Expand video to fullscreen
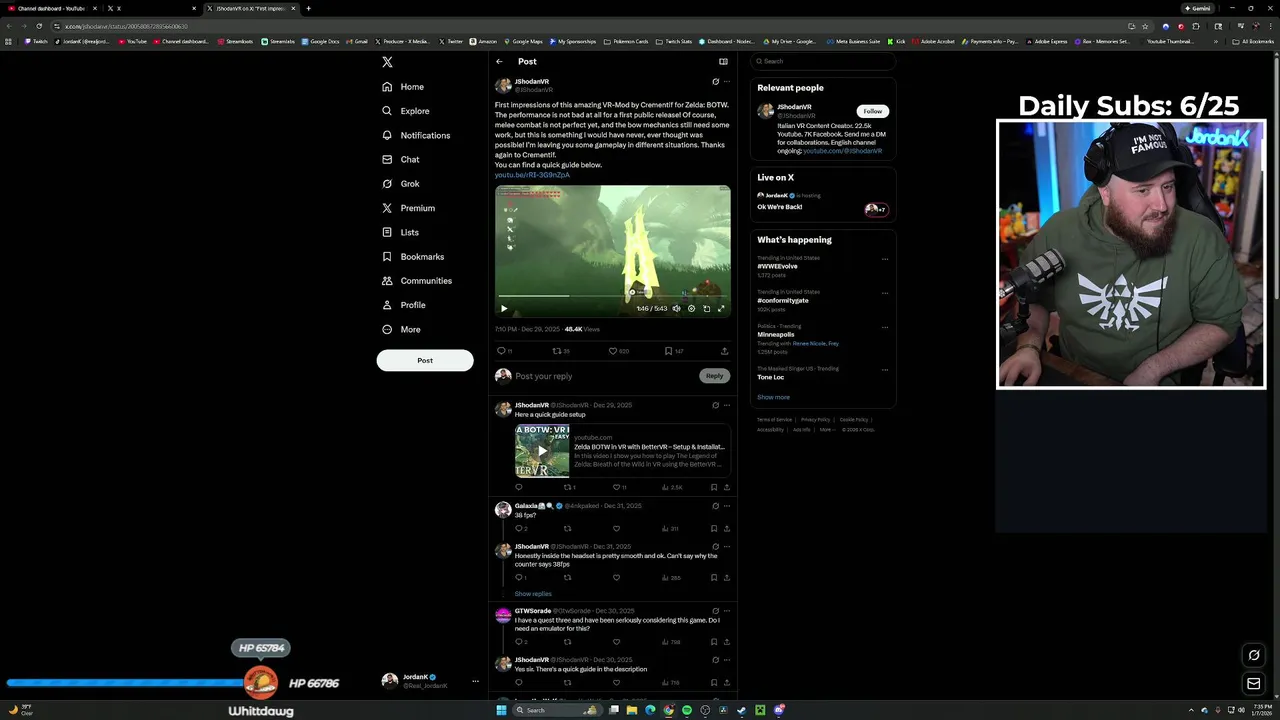1280x720 pixels. (x=721, y=309)
